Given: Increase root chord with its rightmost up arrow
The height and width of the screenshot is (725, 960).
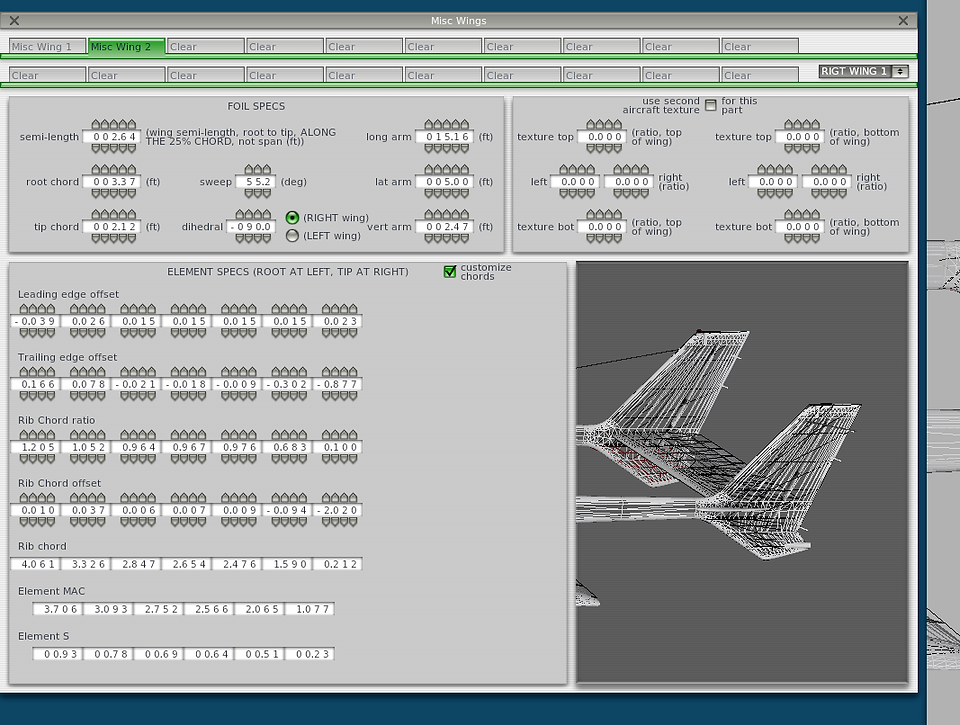Looking at the screenshot, I should (x=132, y=170).
